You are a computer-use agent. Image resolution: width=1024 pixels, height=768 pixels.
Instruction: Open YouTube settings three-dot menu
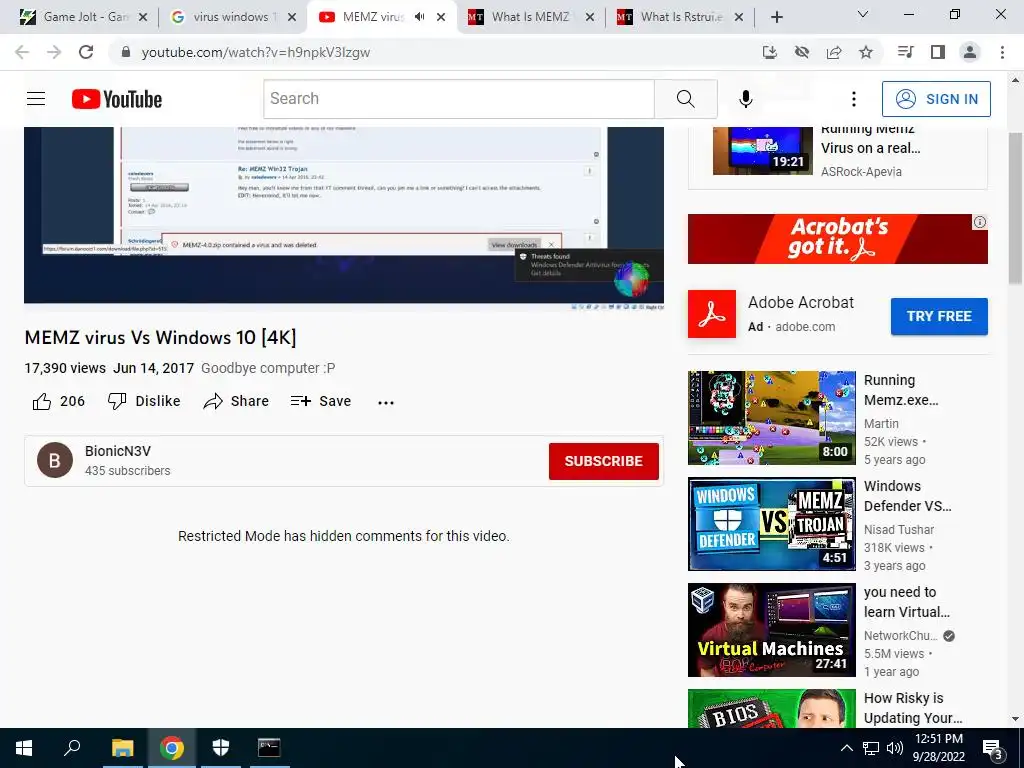[854, 99]
